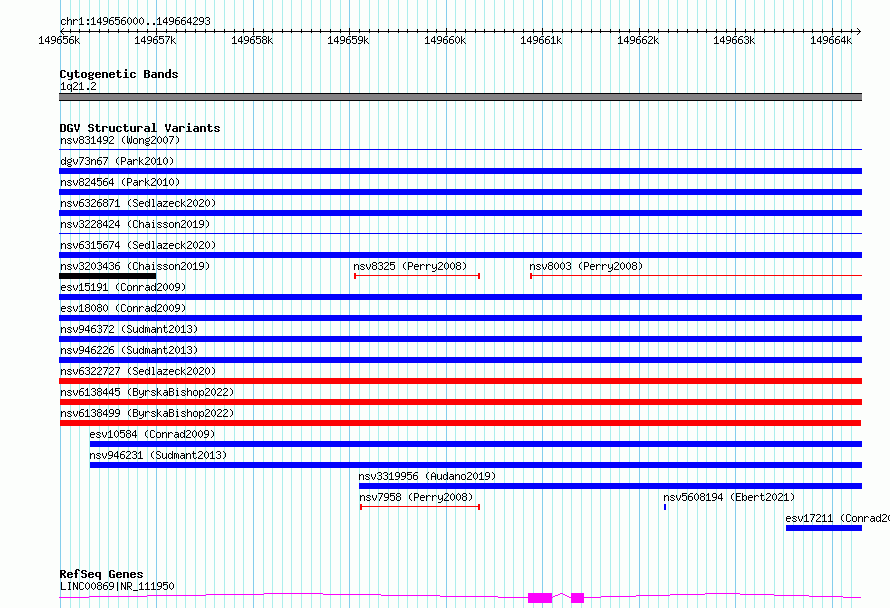Select the esv17211 blue variant bar
Image resolution: width=890 pixels, height=608 pixels.
click(x=824, y=528)
